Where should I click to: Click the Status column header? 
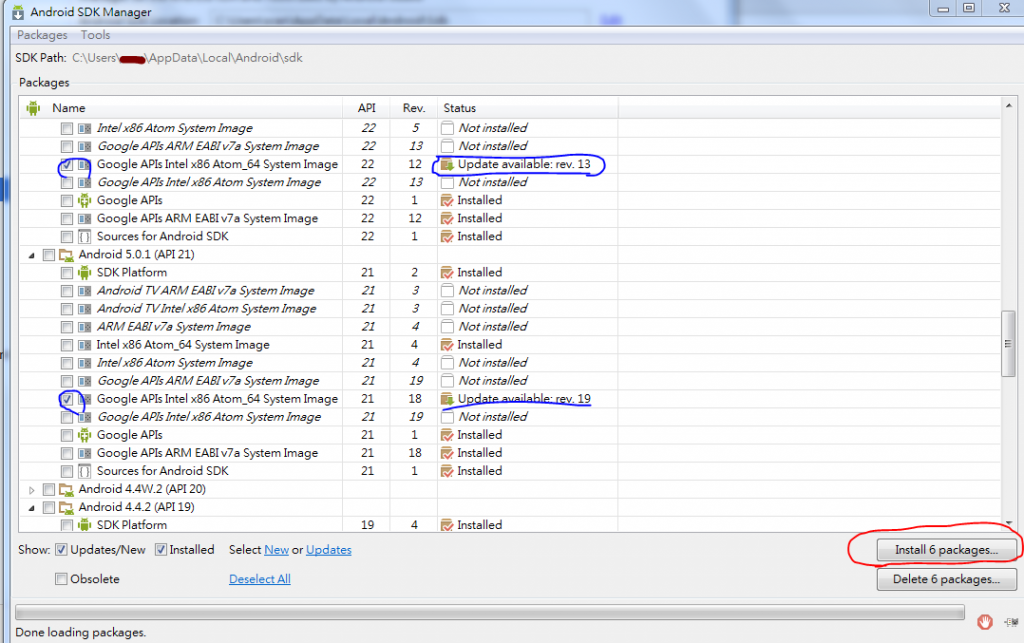[460, 108]
